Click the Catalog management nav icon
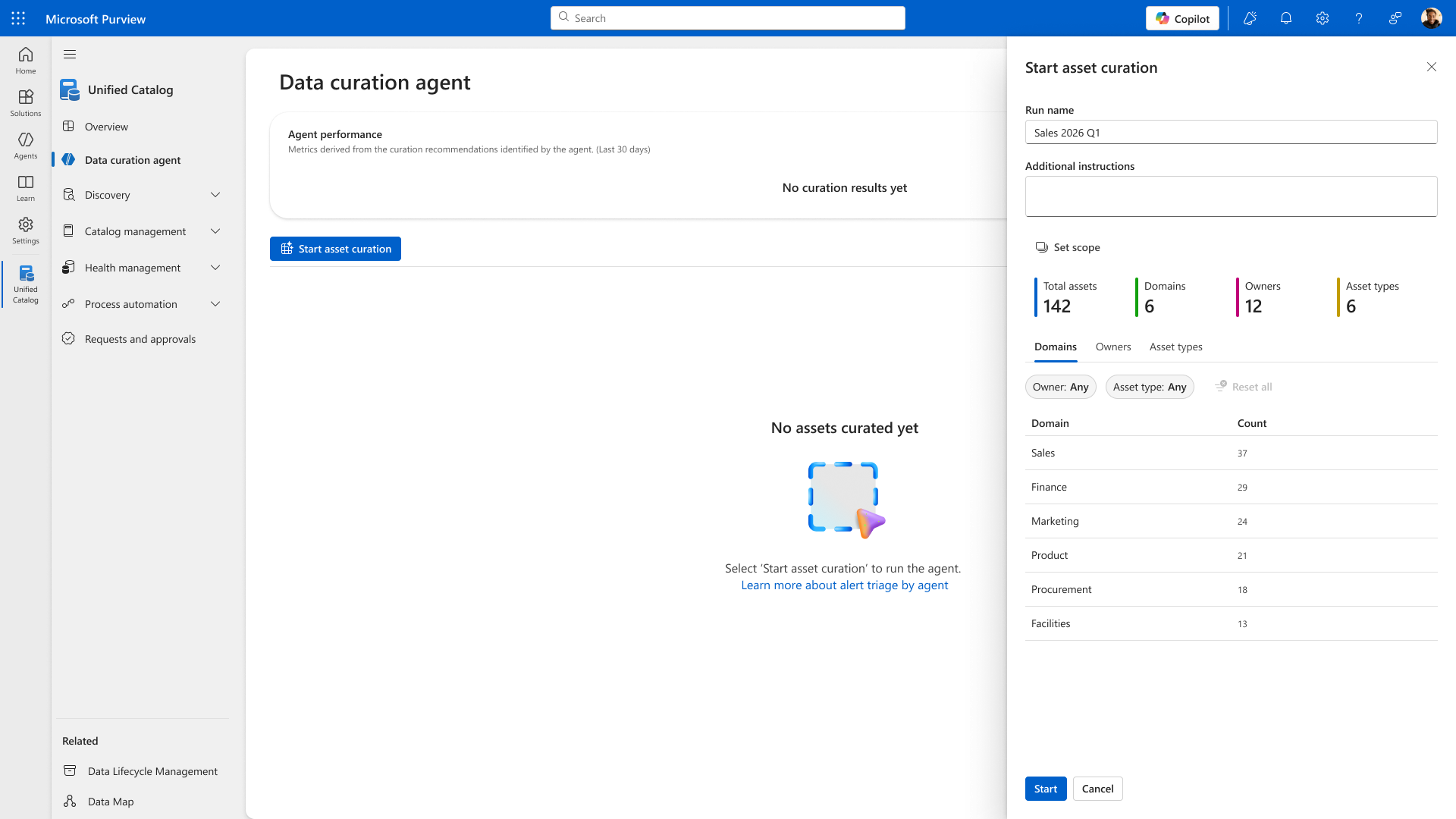Image resolution: width=1456 pixels, height=819 pixels. point(68,231)
